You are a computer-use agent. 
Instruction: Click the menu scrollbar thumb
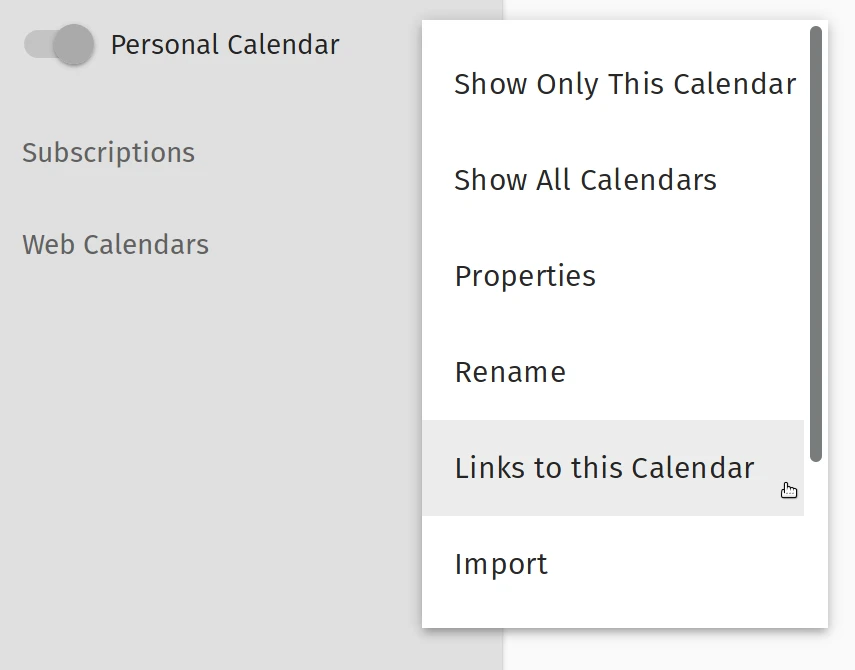click(817, 250)
